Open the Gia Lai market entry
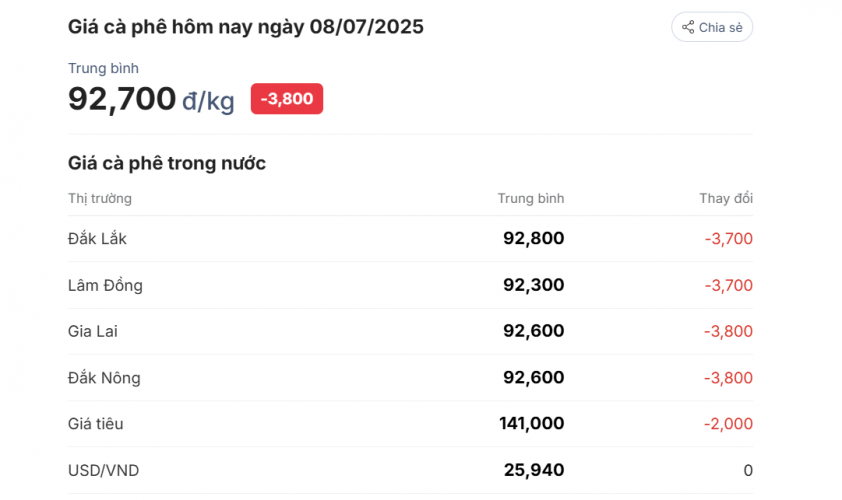The height and width of the screenshot is (500, 842). [x=410, y=331]
